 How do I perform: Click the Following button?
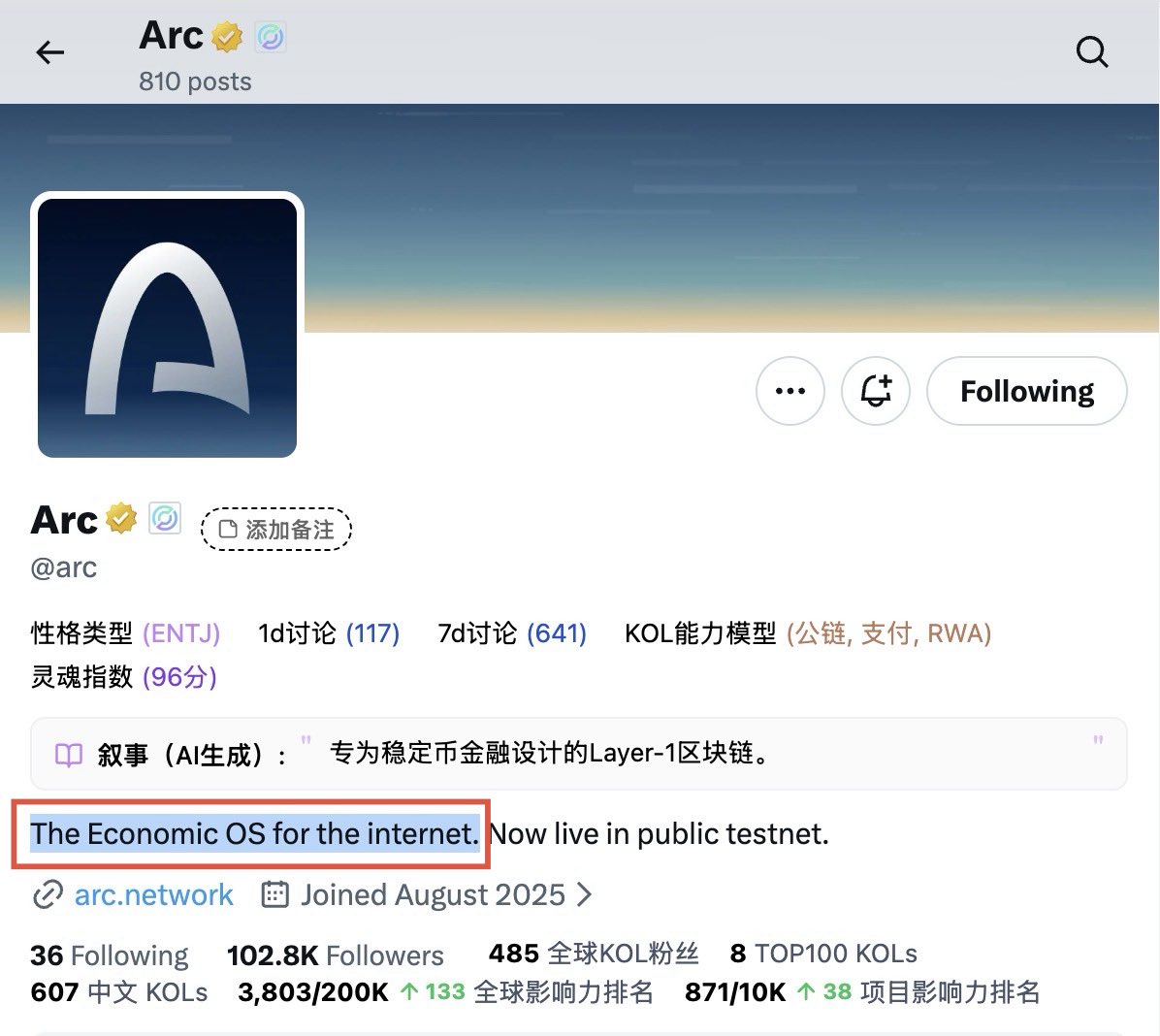coord(1027,391)
